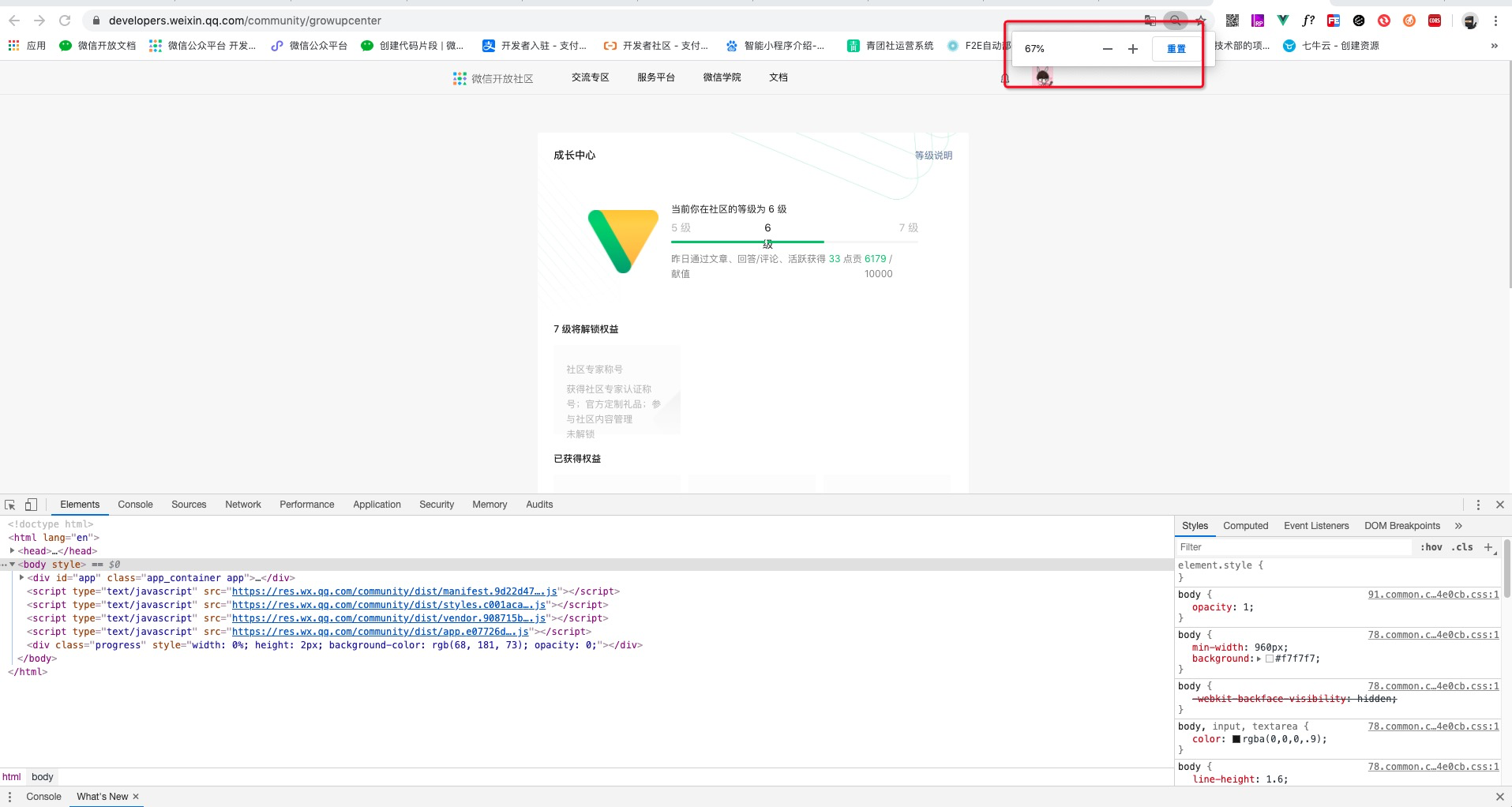Go back with the browser back arrow
The height and width of the screenshot is (807, 1512).
(14, 21)
